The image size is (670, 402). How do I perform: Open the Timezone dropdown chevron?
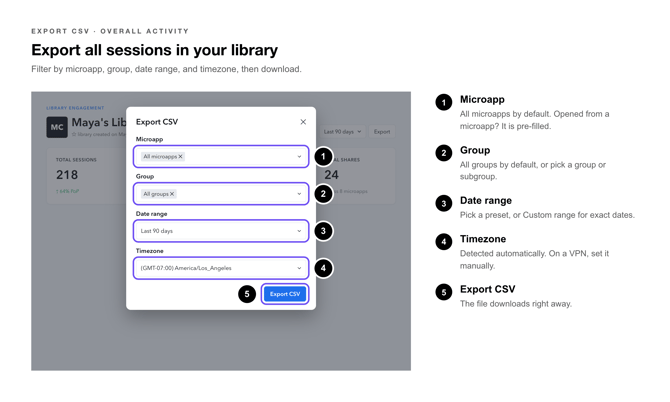tap(299, 268)
